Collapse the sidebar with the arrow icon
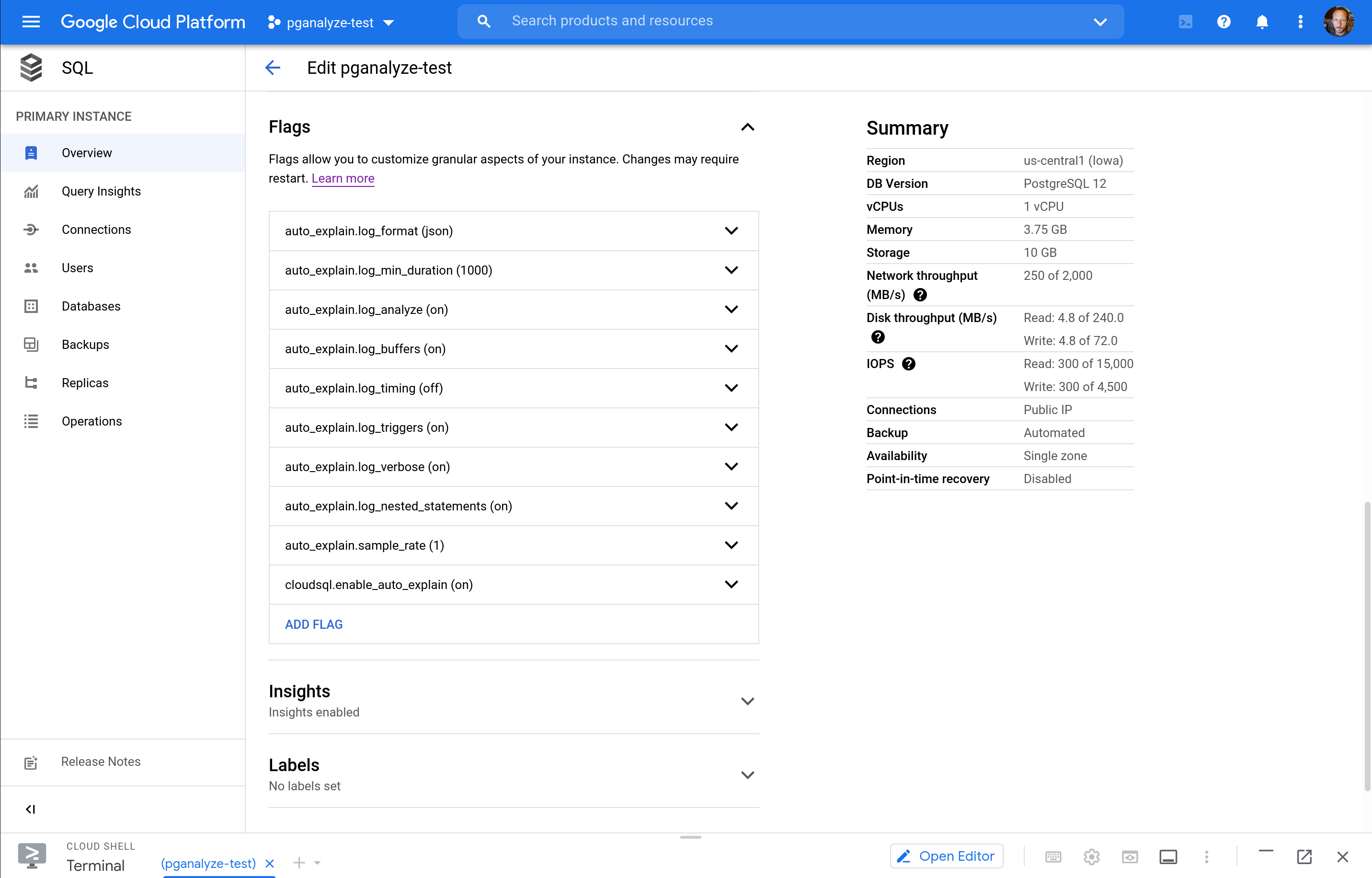This screenshot has width=1372, height=878. click(31, 809)
